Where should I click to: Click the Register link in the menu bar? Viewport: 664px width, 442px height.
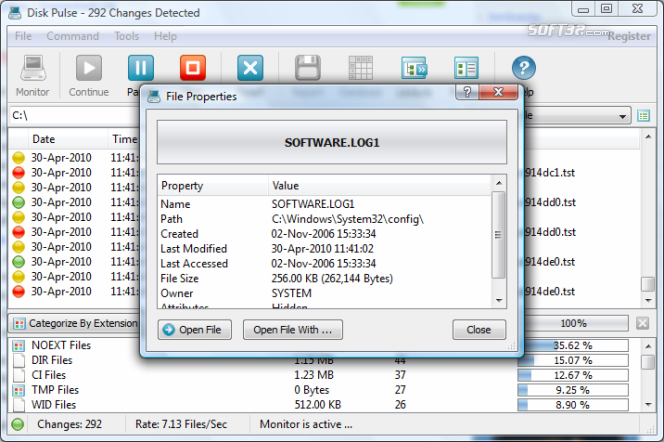(x=629, y=36)
